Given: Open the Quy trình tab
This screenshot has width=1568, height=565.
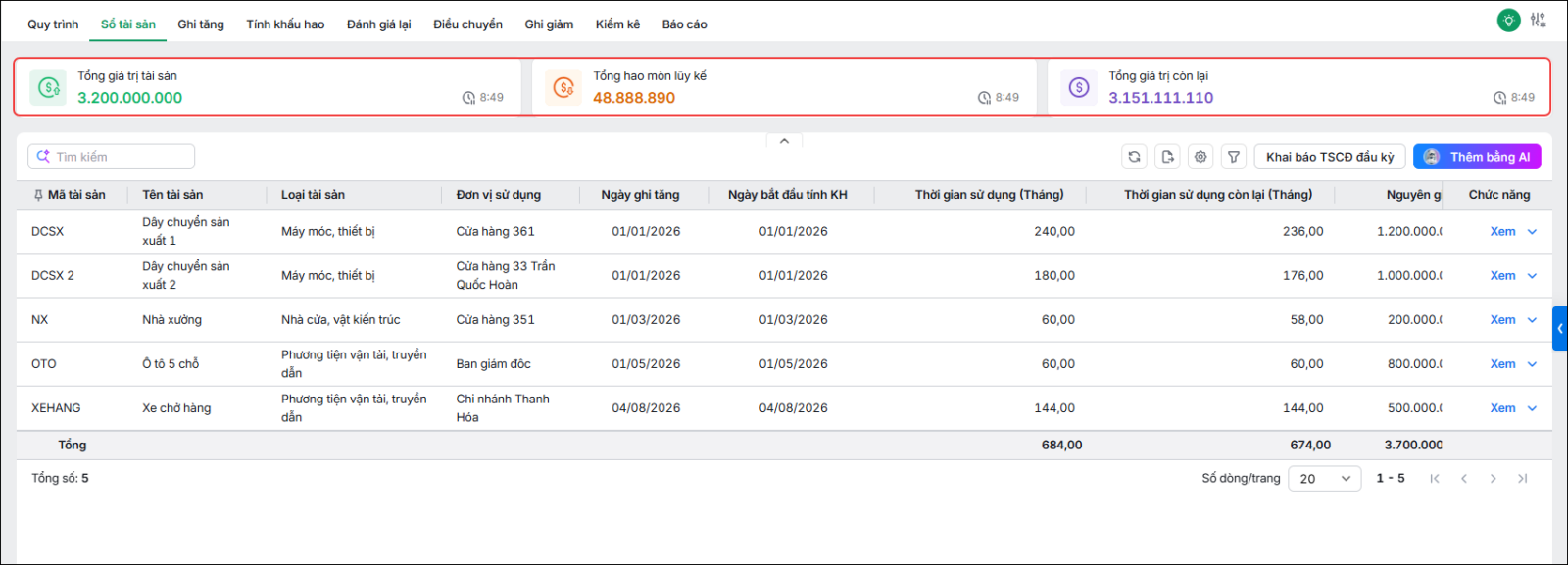Looking at the screenshot, I should pyautogui.click(x=53, y=24).
